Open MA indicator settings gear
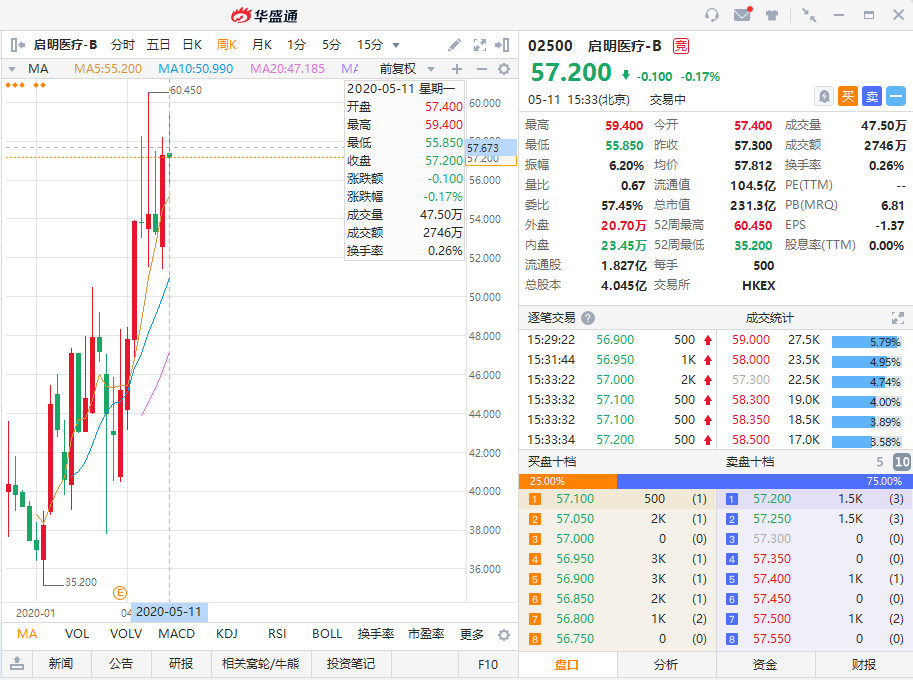 [x=504, y=69]
